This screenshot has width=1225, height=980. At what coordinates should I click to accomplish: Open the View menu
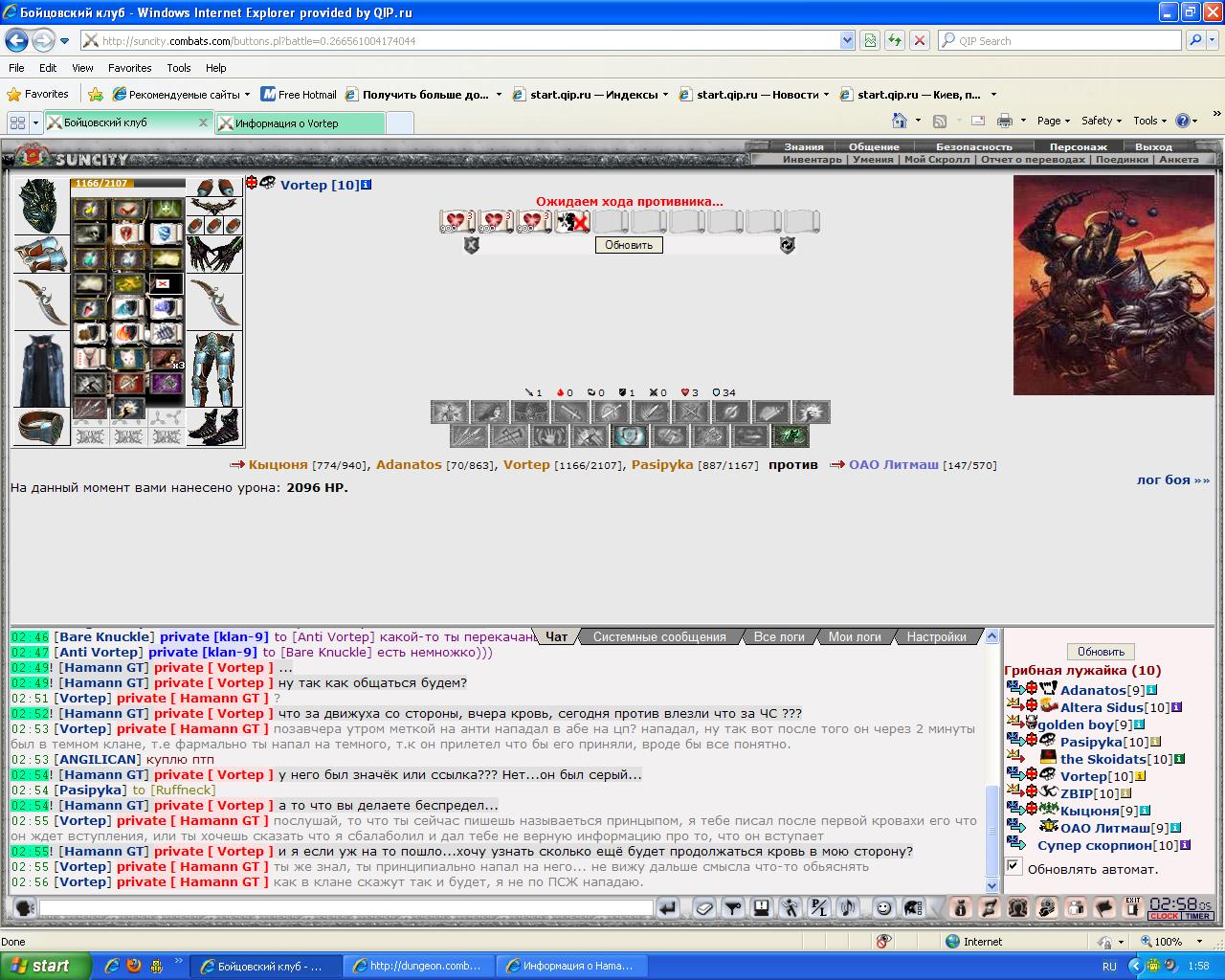[x=82, y=68]
